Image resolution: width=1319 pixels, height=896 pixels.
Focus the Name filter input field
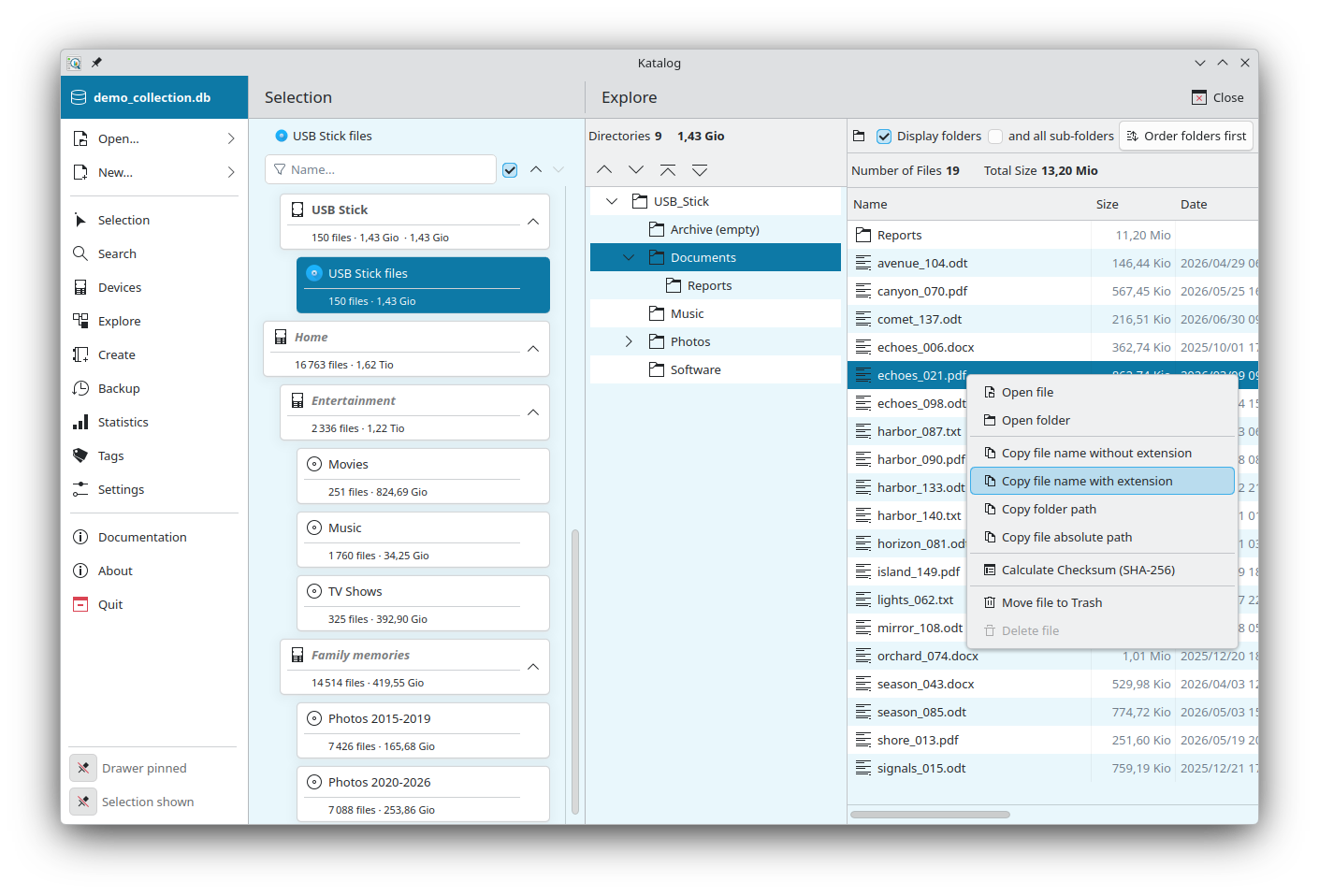pos(381,169)
